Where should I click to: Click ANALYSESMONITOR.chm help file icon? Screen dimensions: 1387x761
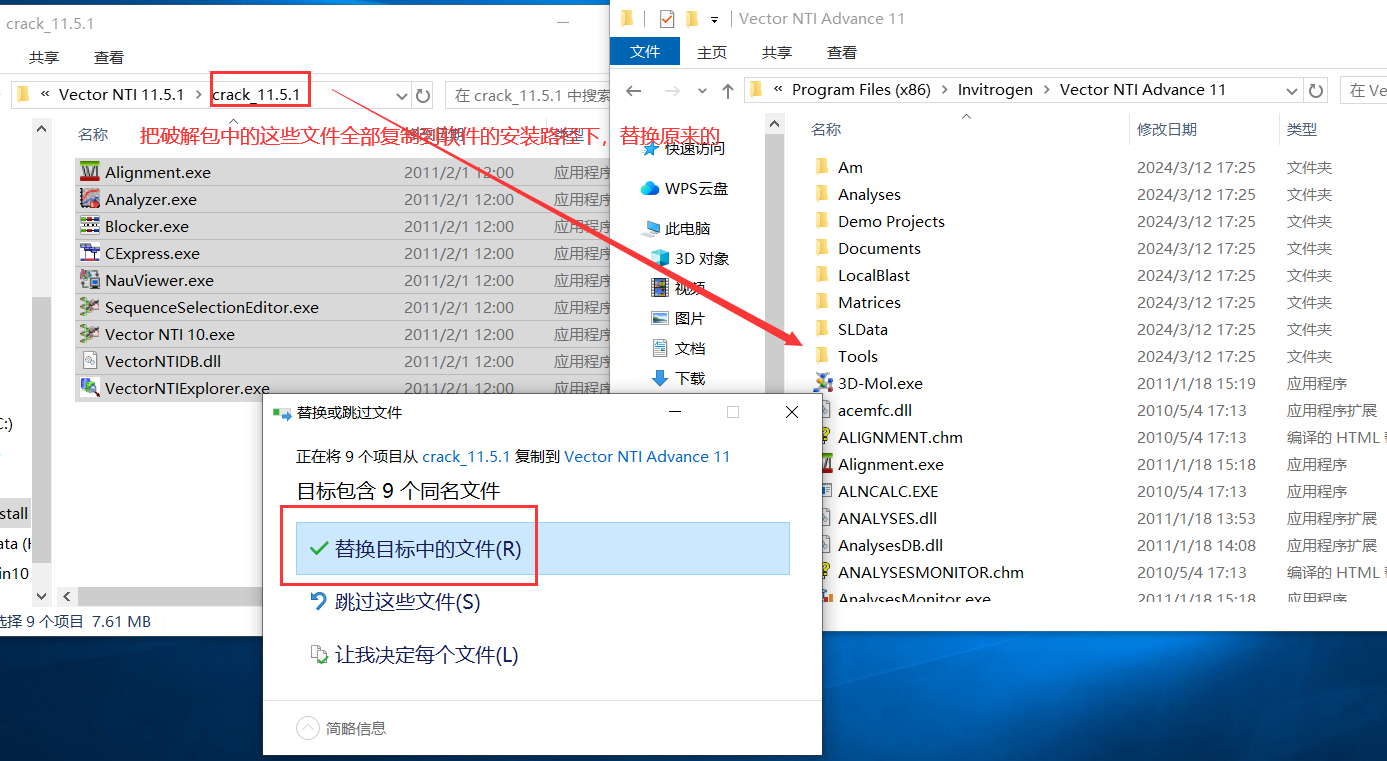tap(825, 572)
